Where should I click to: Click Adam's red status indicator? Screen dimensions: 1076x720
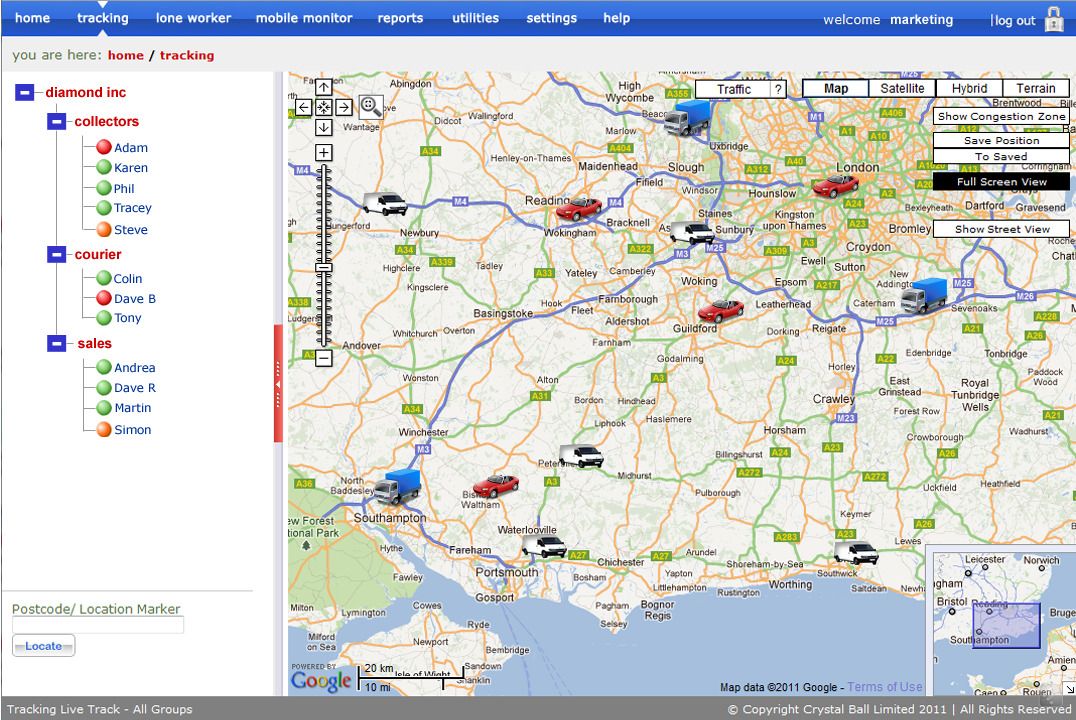tap(103, 147)
